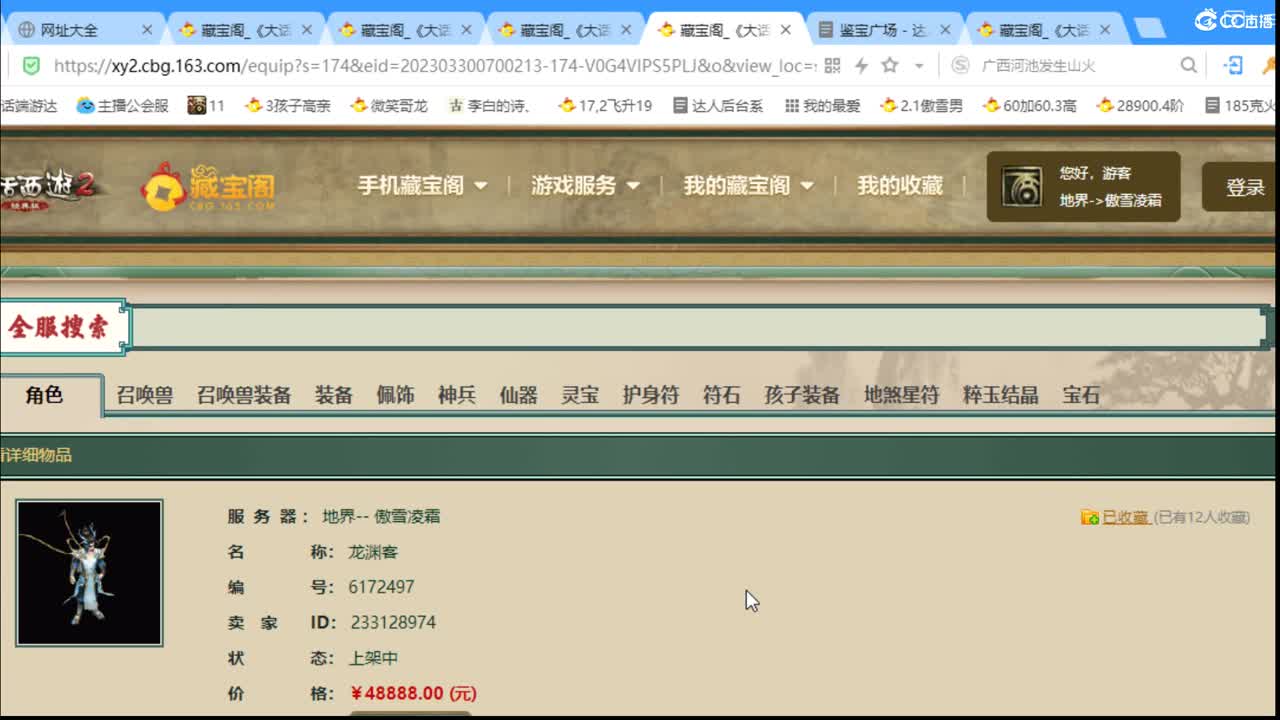Click the character portrait thumbnail
This screenshot has width=1280, height=720.
(x=89, y=573)
